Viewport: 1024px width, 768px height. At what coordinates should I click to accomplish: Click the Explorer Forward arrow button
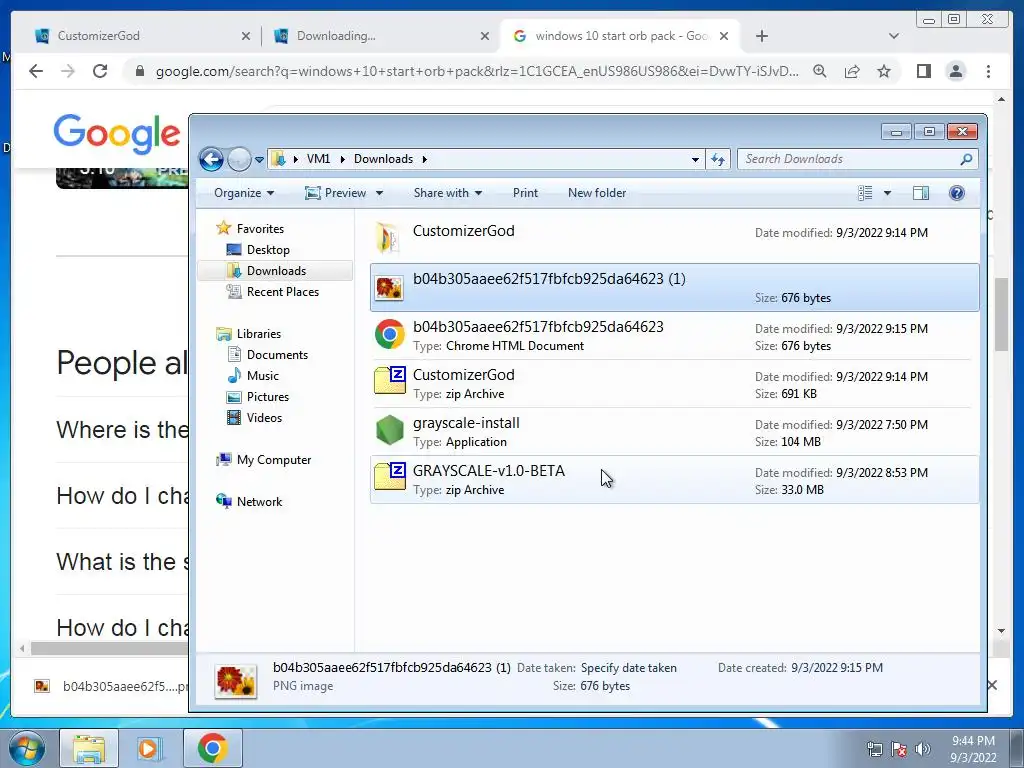(239, 159)
